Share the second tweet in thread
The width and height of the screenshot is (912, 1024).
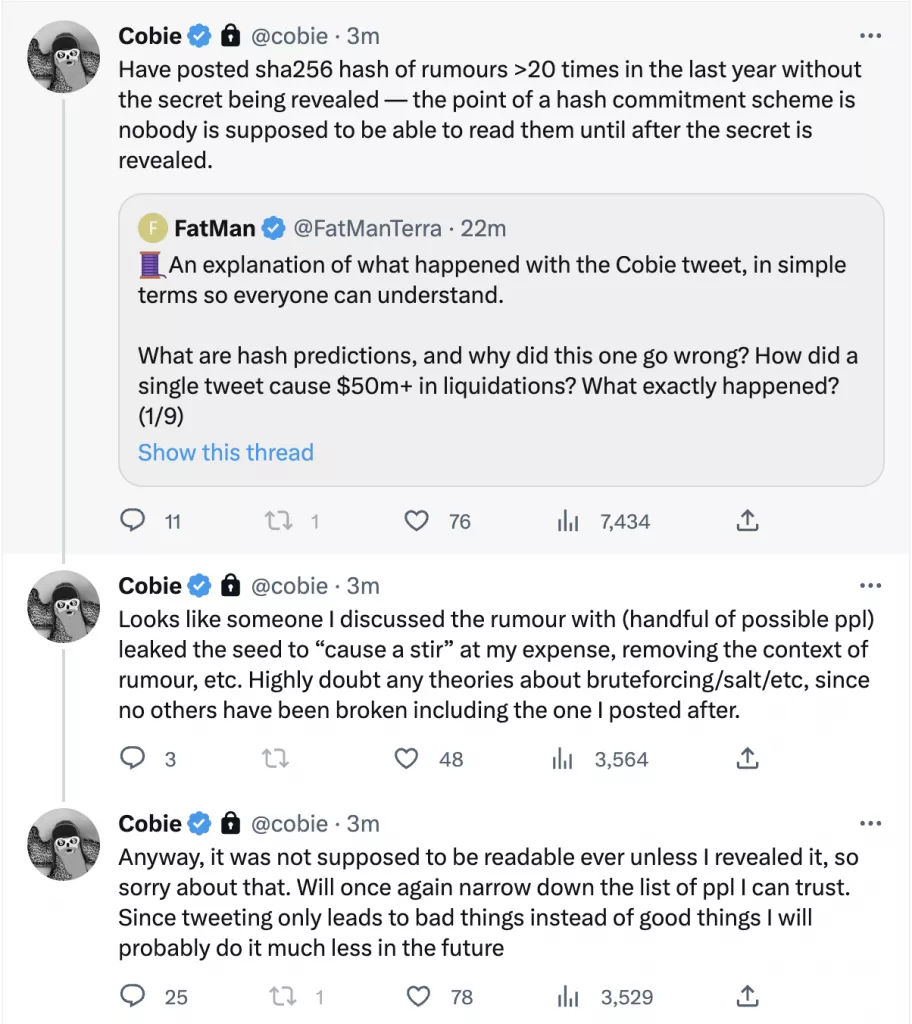point(747,759)
